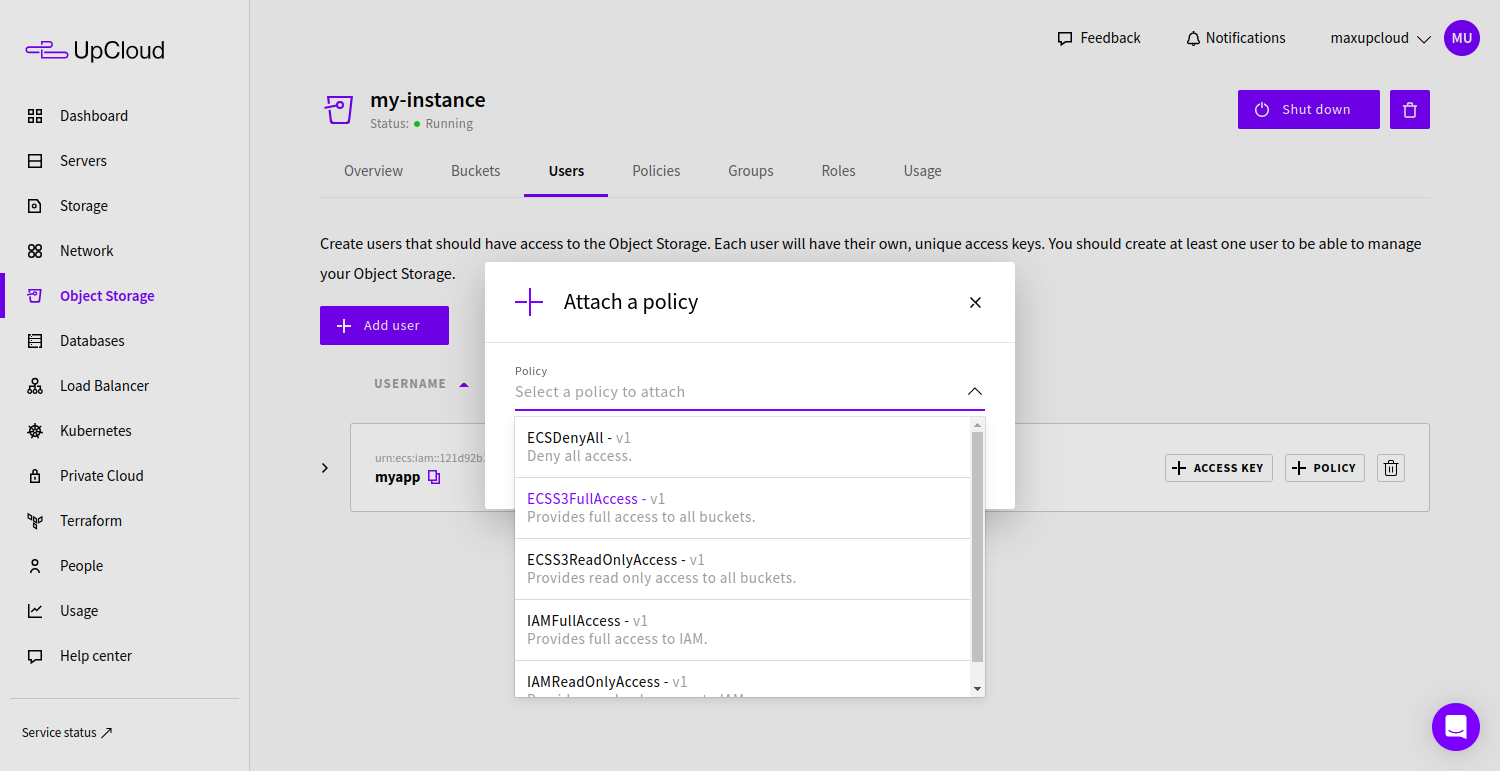Screen dimensions: 1500x771
Task: Open Usage in the sidebar
Action: coord(78,611)
